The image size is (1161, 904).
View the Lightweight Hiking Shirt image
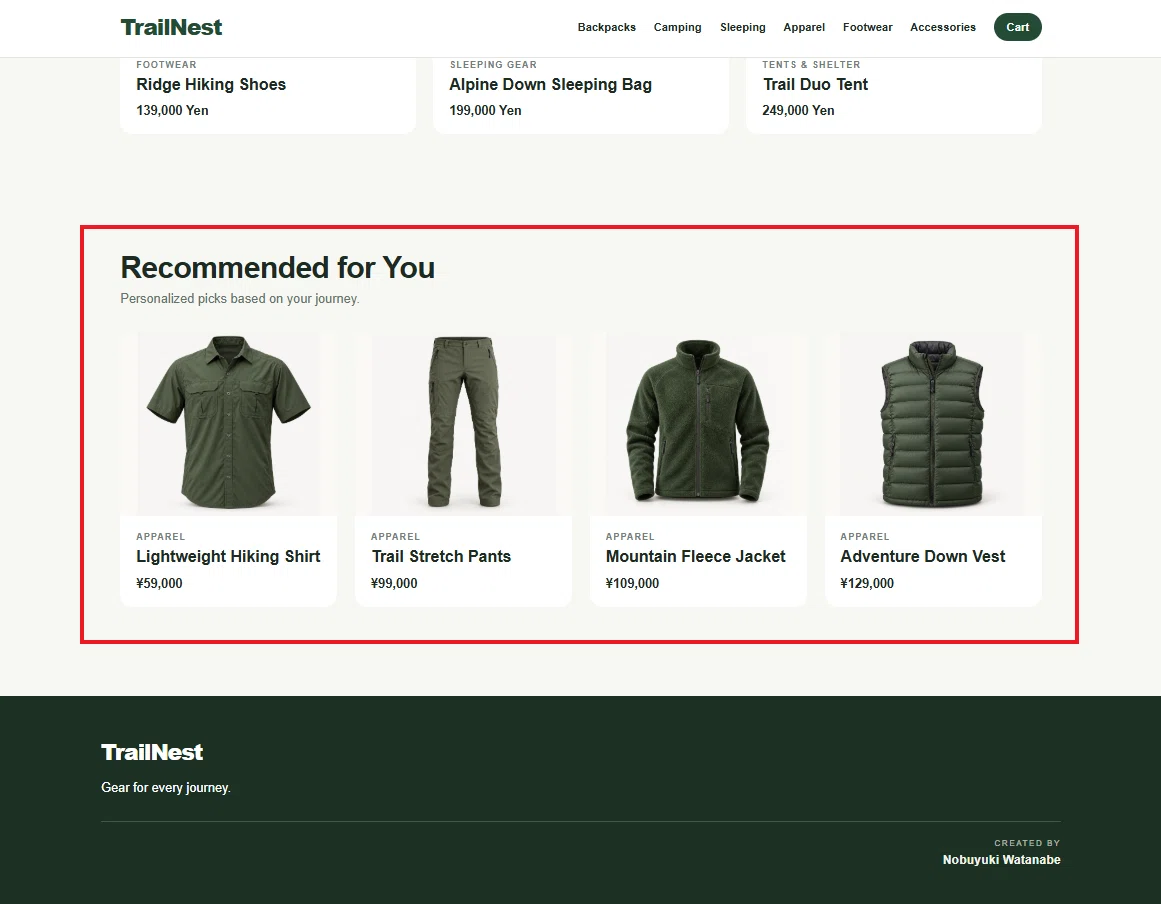click(x=229, y=423)
